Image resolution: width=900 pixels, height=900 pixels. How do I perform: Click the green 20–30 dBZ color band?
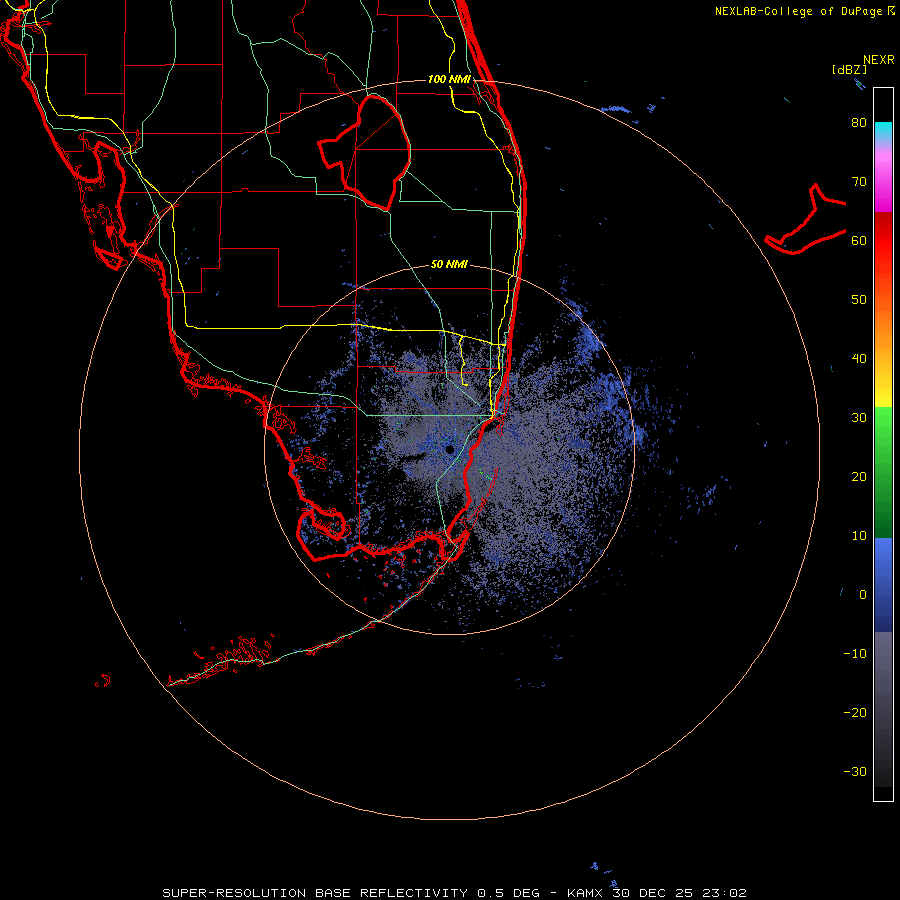coord(883,448)
